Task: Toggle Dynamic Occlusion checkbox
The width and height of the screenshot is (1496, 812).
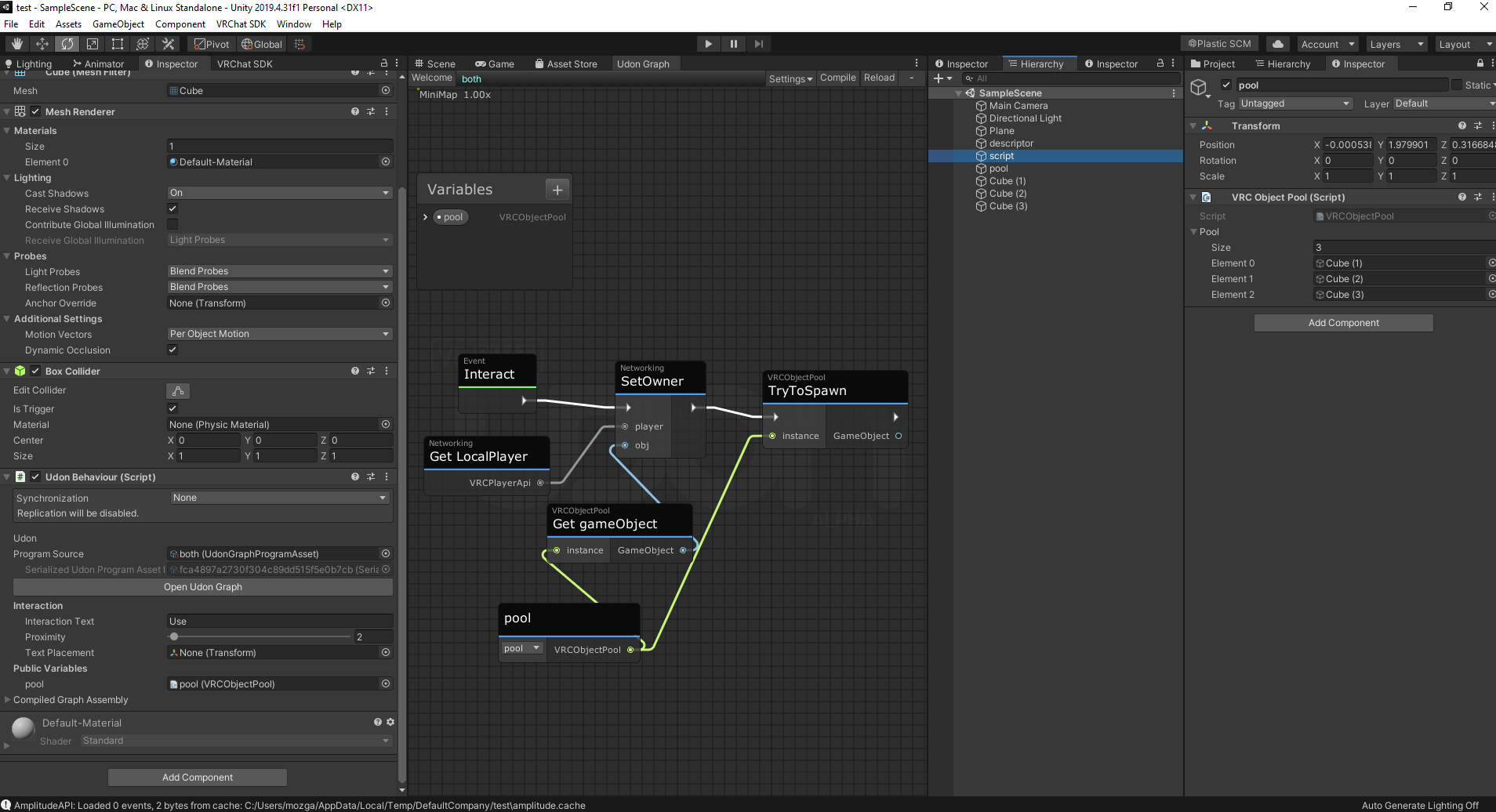Action: (172, 350)
